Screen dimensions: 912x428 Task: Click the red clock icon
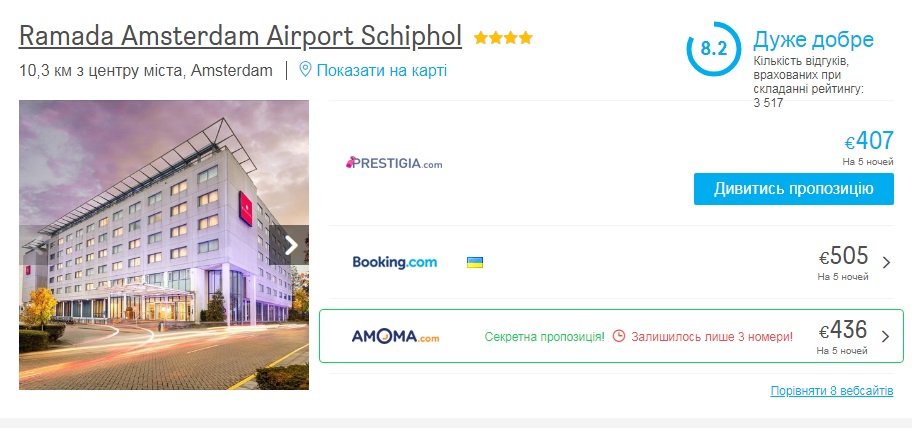pyautogui.click(x=619, y=336)
